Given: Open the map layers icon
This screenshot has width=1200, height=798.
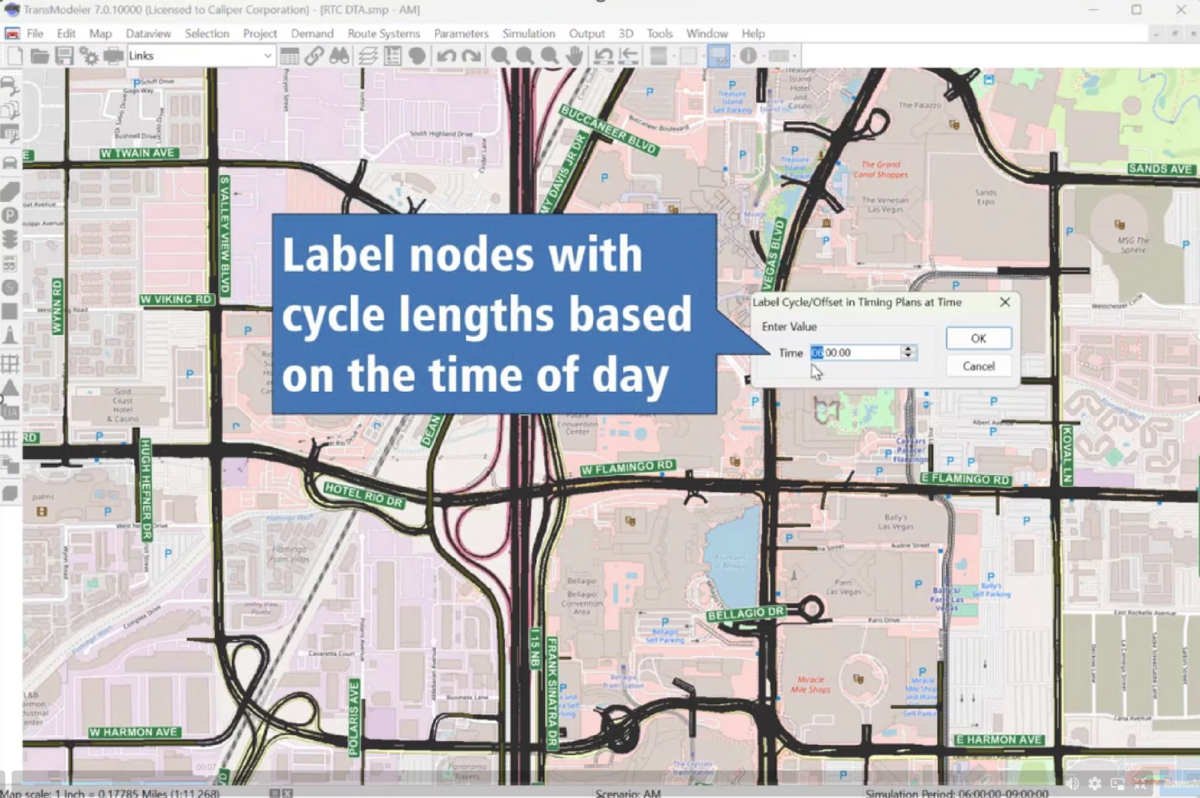Looking at the screenshot, I should click(x=368, y=56).
